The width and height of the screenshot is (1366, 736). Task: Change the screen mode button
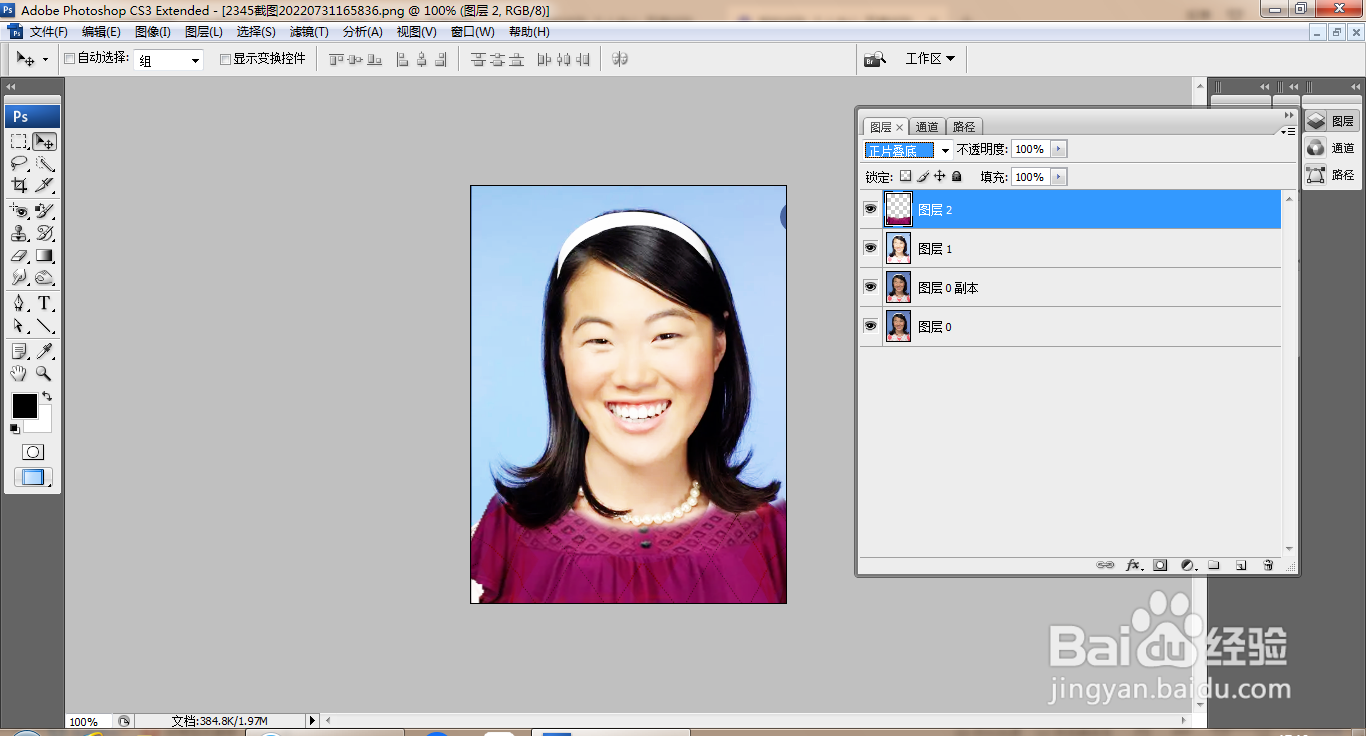[33, 478]
